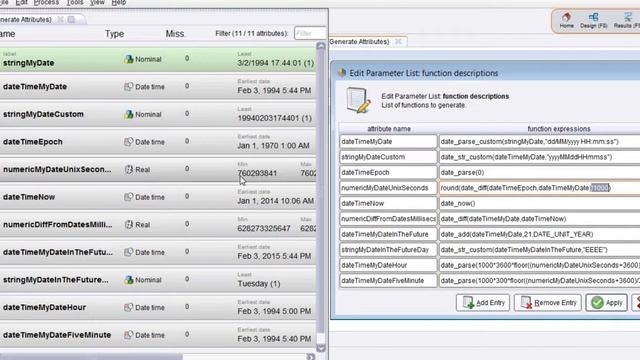
Task: Click value 760293841 in numericMyDateUnixSeconds row
Action: point(257,173)
